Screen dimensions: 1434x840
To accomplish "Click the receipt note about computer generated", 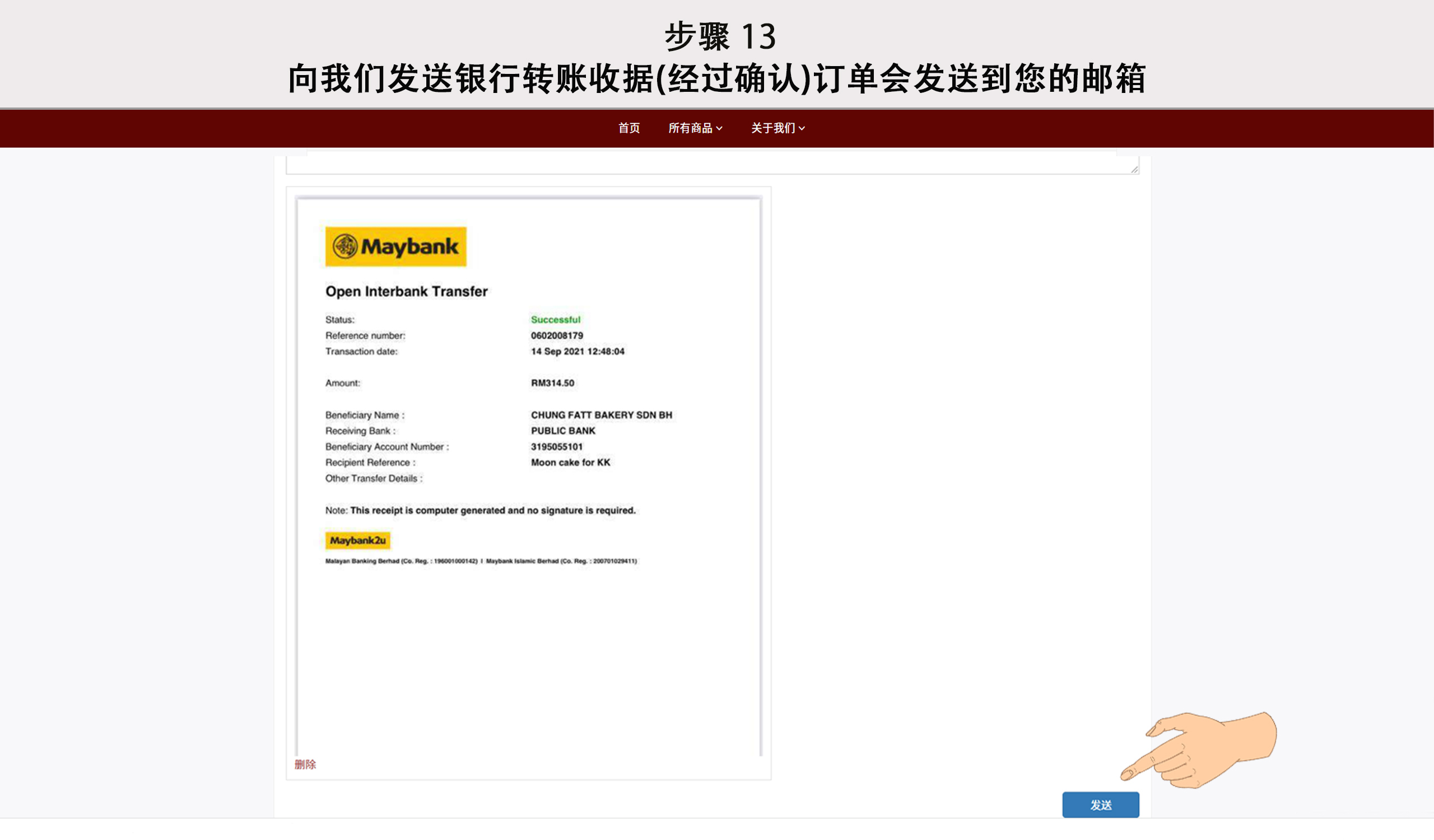I will tap(480, 510).
